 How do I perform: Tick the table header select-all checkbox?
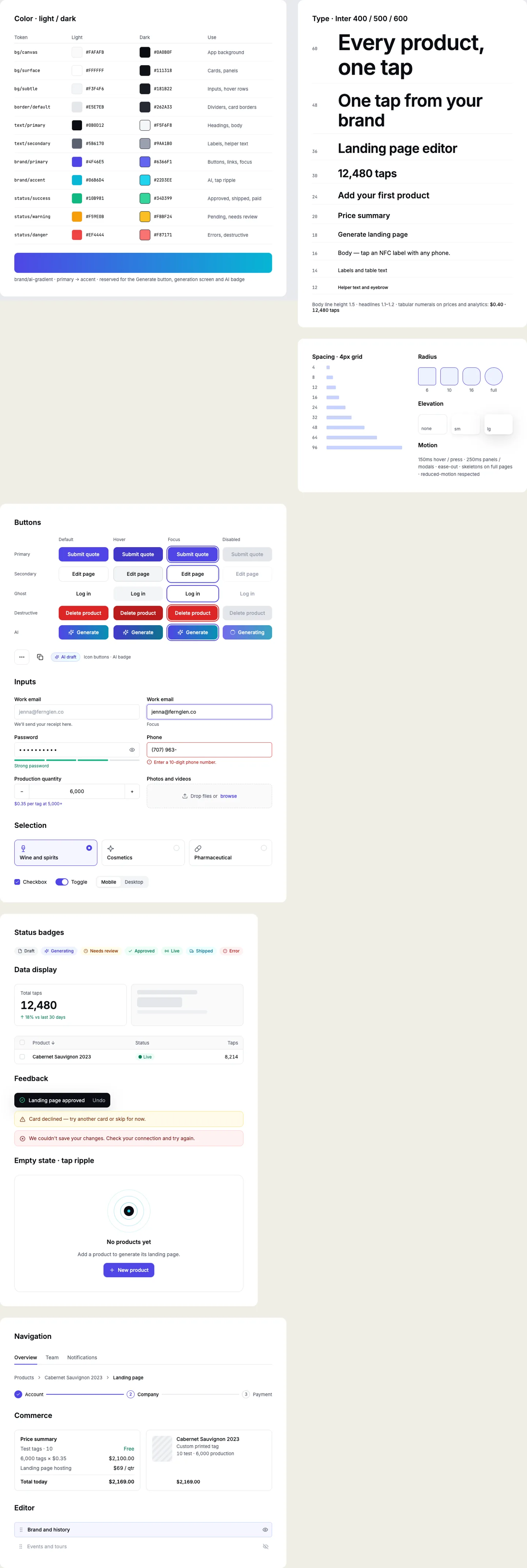point(23,1043)
